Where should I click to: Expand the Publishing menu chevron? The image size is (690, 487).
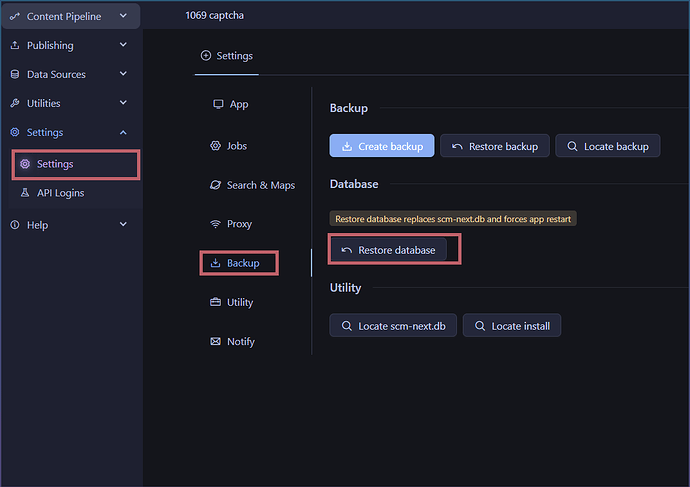123,45
